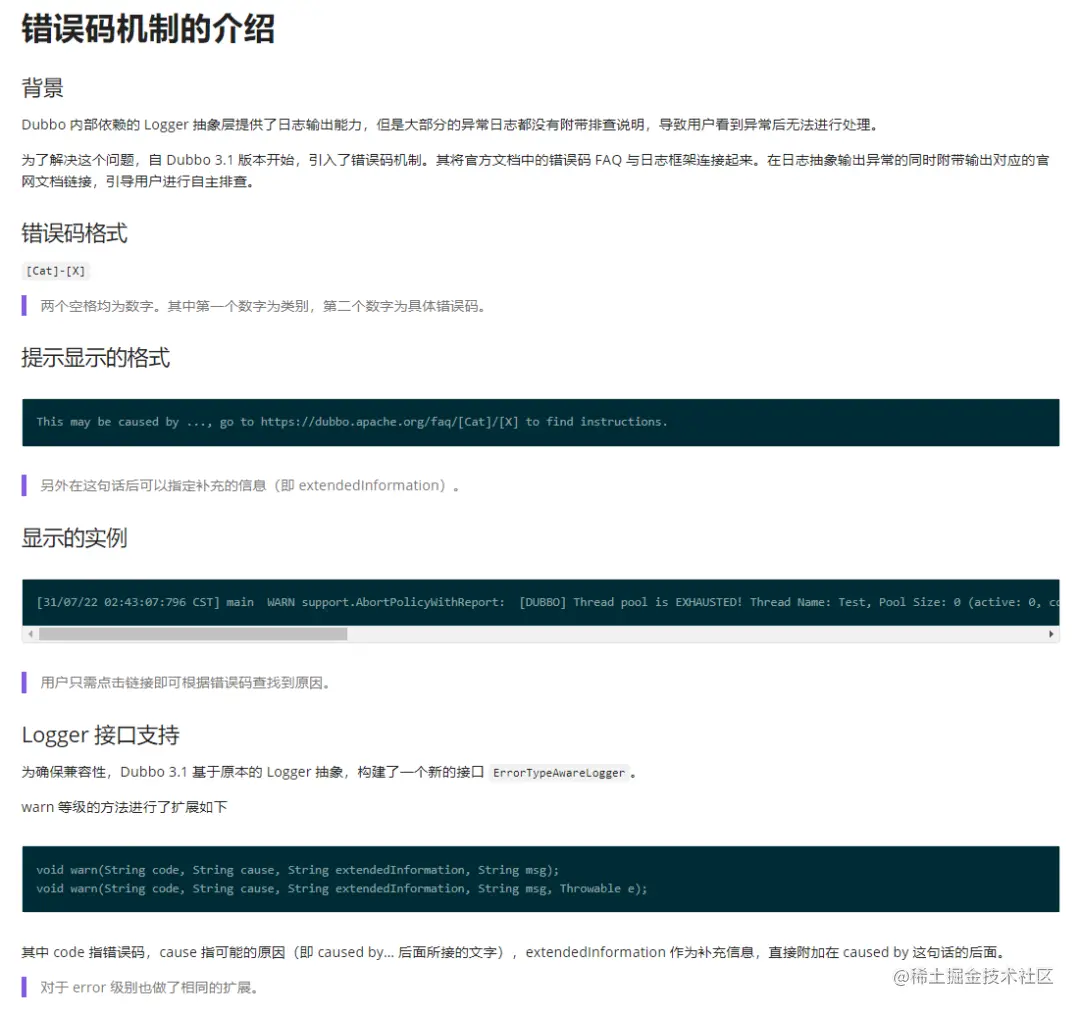
Task: Click the paragraph starting '为了解决这个问题'
Action: coord(536,171)
